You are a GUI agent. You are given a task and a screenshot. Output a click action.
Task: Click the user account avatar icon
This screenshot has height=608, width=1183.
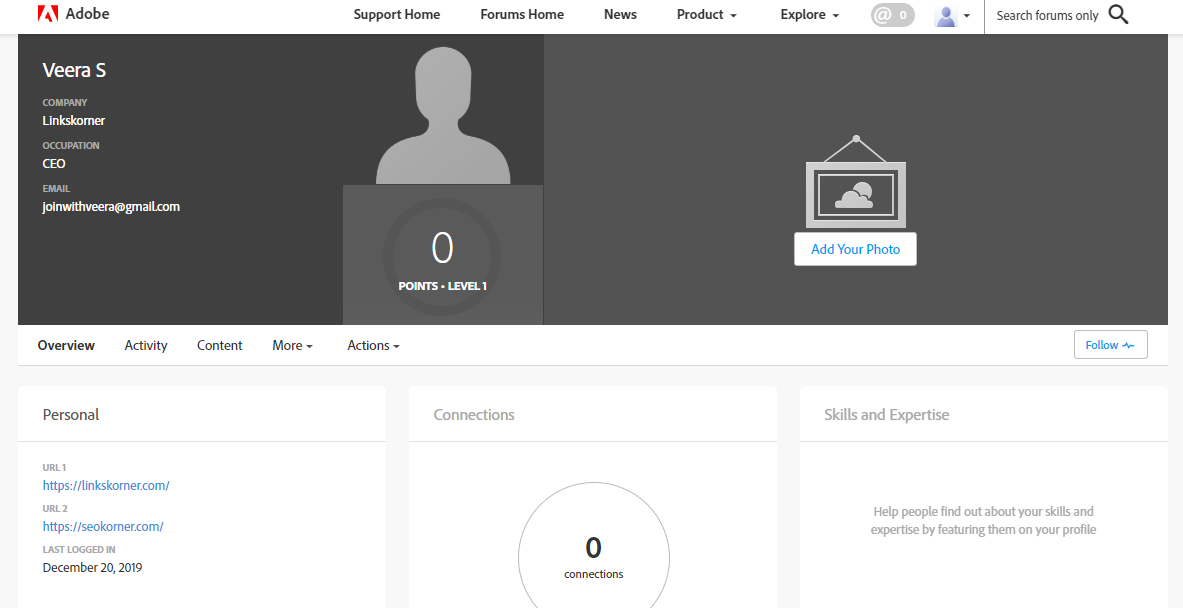point(945,15)
